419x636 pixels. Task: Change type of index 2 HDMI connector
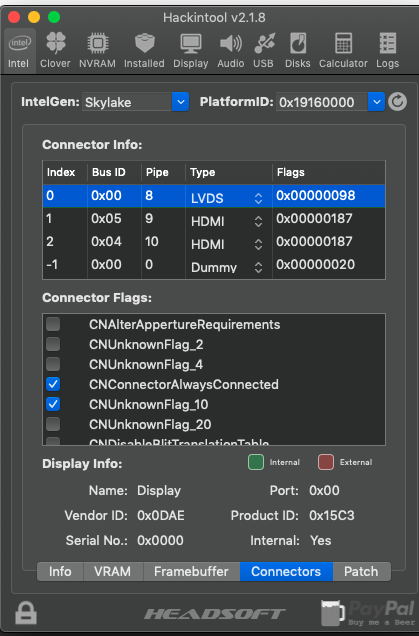click(258, 245)
